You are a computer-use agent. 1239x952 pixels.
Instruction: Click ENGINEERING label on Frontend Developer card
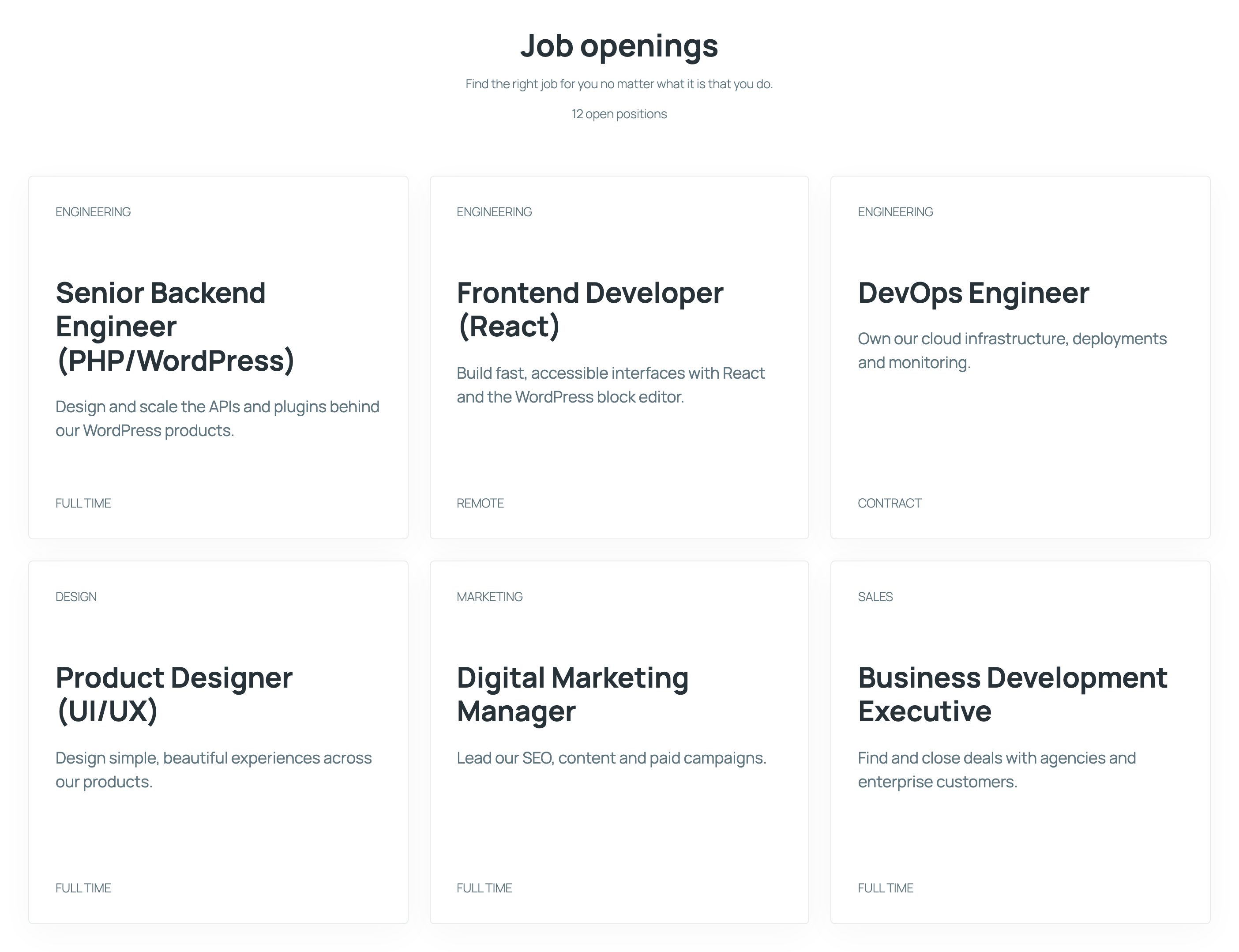[x=494, y=212]
